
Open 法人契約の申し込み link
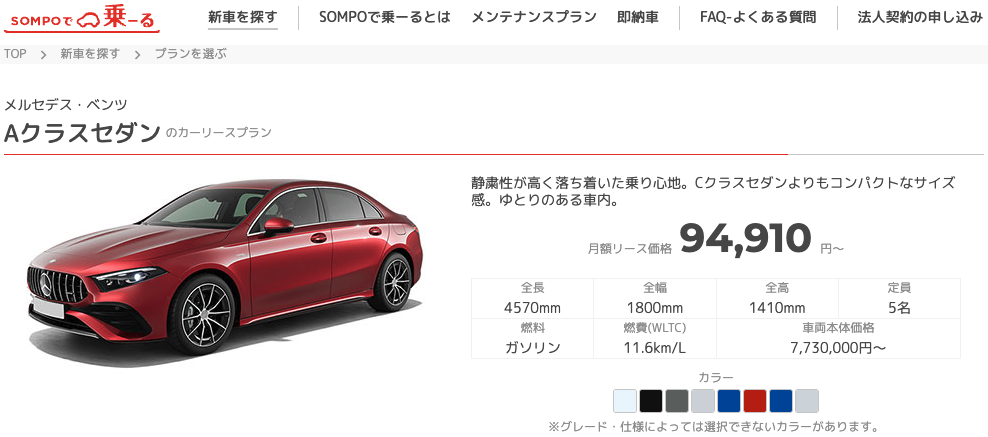[920, 17]
